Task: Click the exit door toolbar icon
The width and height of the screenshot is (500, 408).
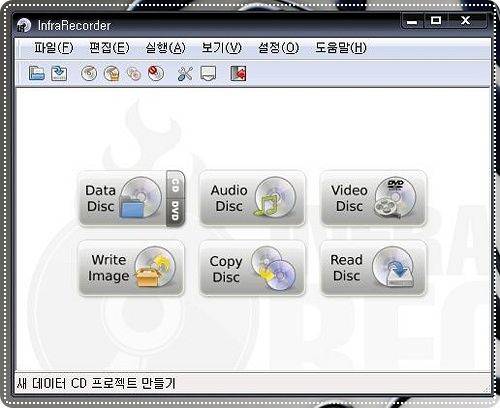Action: (238, 74)
